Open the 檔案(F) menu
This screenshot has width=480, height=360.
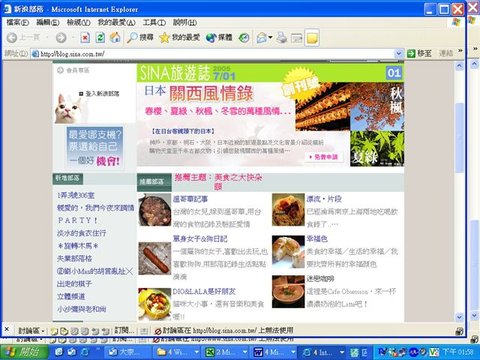coord(17,23)
